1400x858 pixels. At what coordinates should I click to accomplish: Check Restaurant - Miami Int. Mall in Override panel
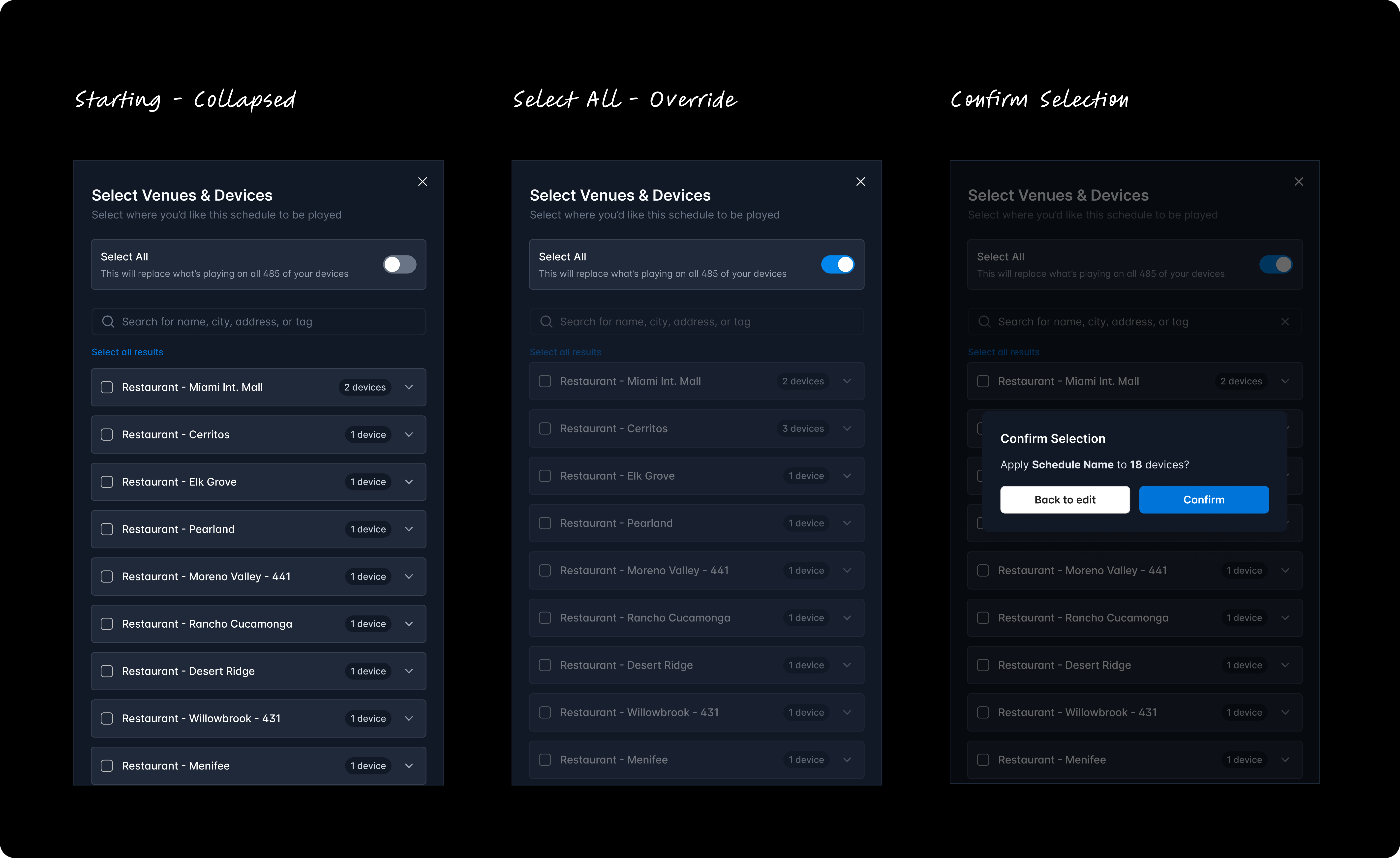(545, 381)
